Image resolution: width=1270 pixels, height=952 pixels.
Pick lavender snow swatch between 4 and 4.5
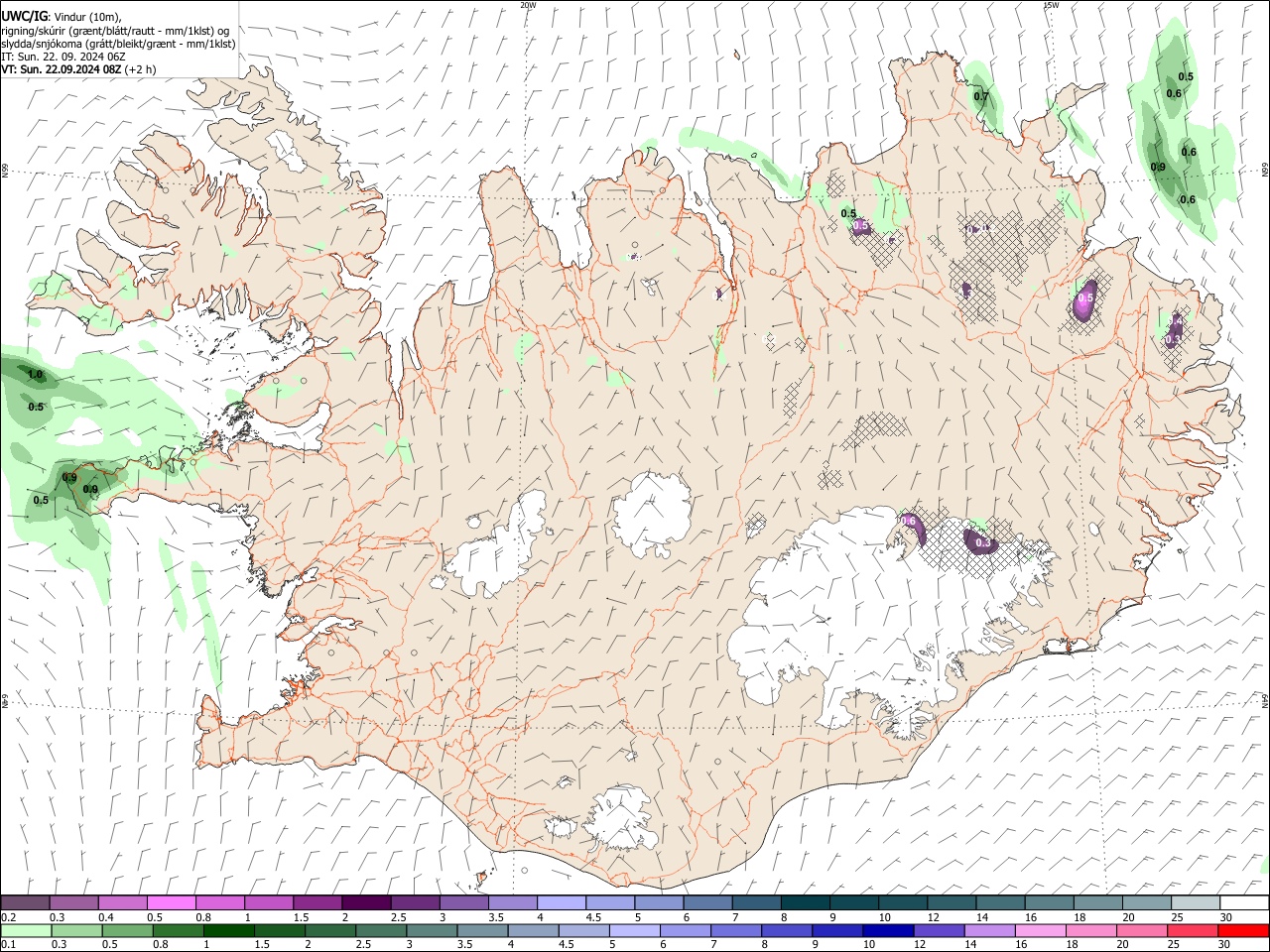pos(562,903)
